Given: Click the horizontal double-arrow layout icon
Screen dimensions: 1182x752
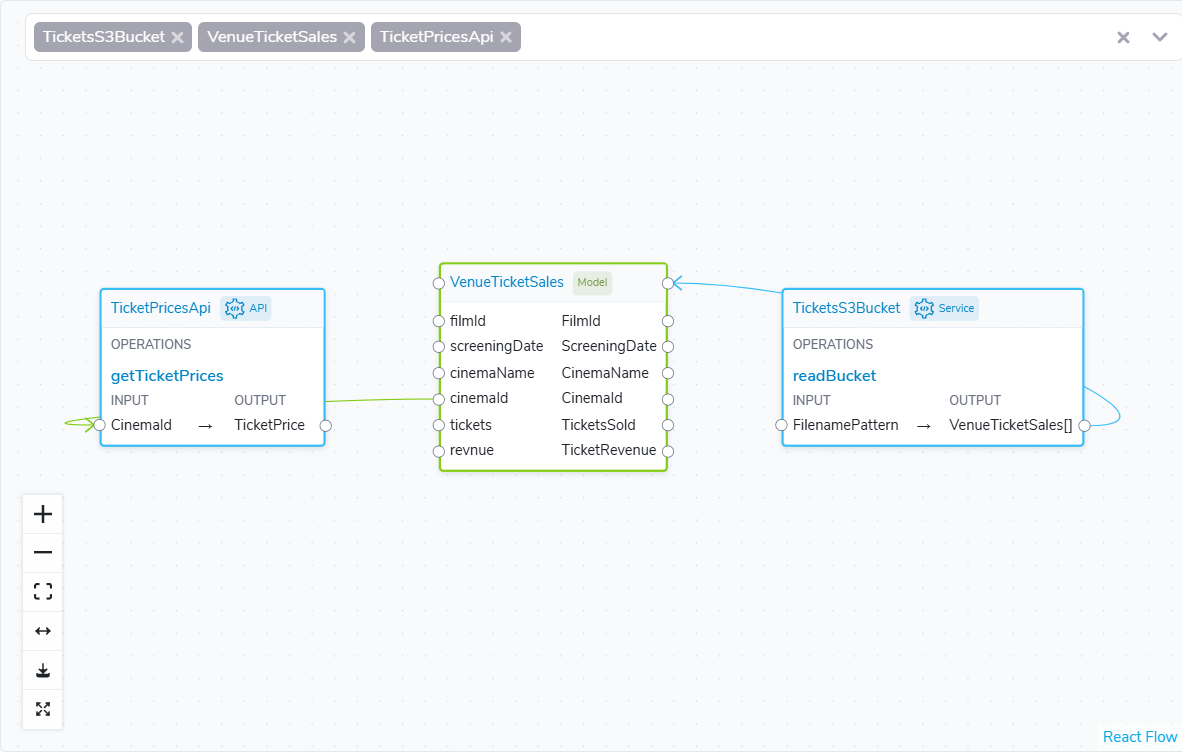Looking at the screenshot, I should pos(43,631).
